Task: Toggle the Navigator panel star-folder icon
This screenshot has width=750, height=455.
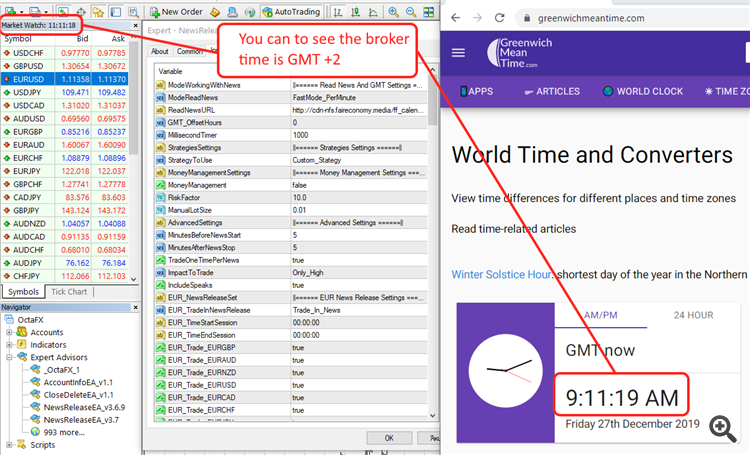Action: (x=98, y=11)
